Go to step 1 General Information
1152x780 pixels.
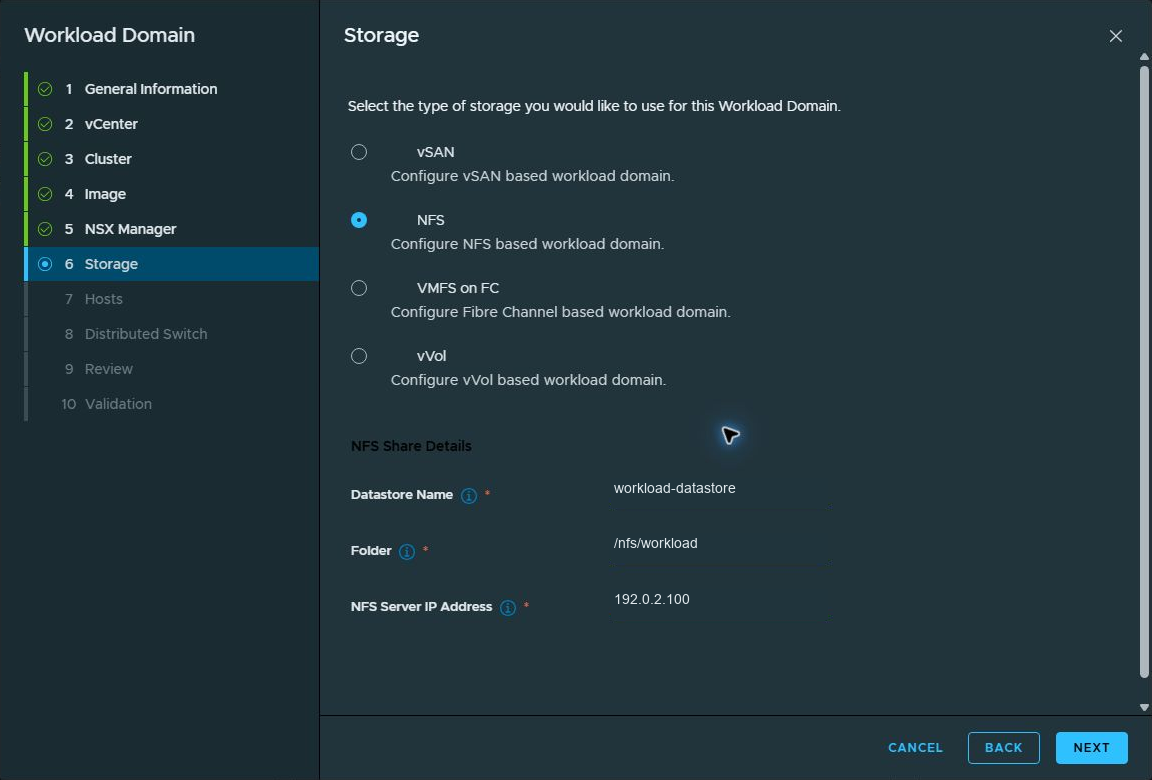click(x=173, y=89)
